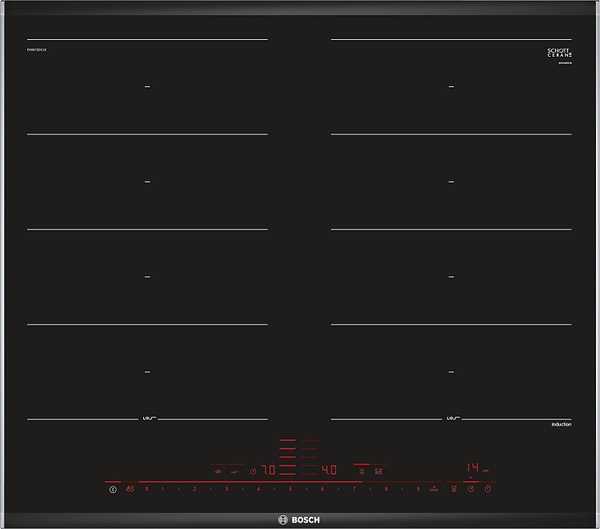The image size is (600, 529).
Task: Tap the hourglass kitchen timer icon
Action: tap(454, 489)
